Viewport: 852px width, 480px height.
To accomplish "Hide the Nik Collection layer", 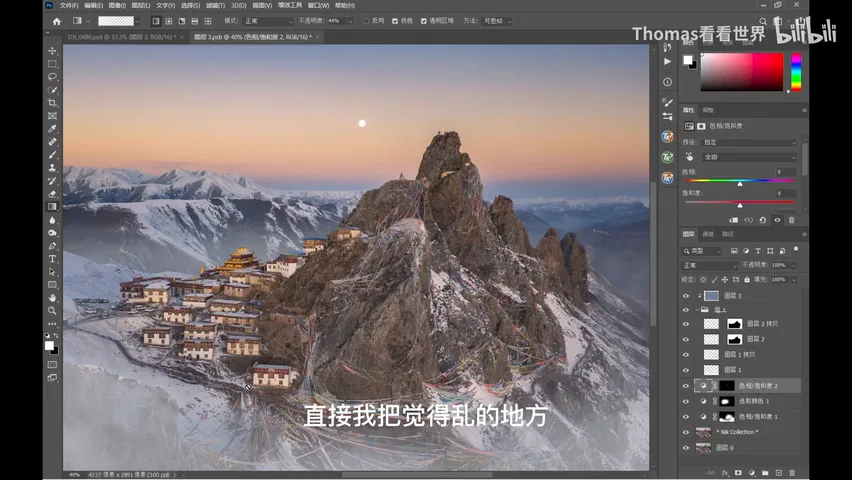I will [686, 433].
